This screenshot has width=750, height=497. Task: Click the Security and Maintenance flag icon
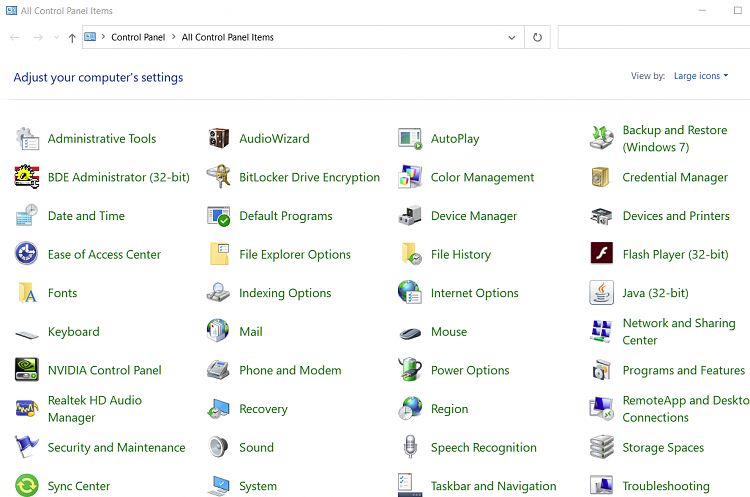pos(26,446)
